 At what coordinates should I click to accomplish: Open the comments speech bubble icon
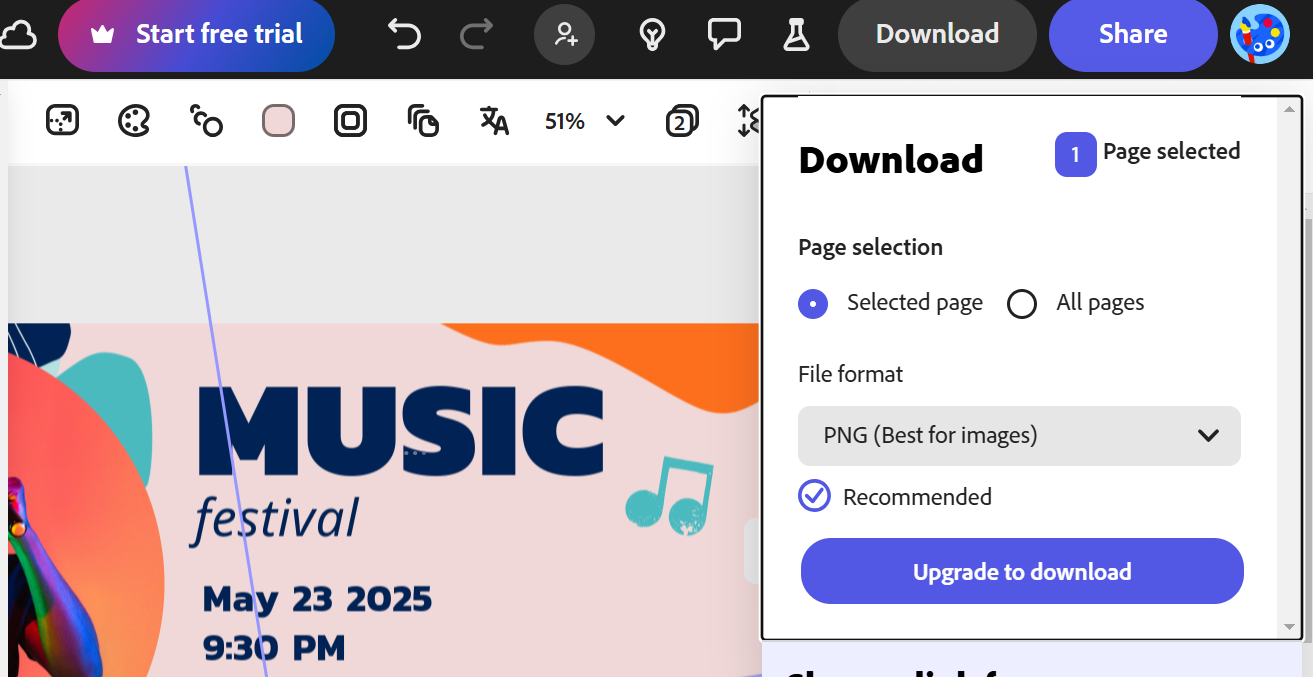[723, 34]
